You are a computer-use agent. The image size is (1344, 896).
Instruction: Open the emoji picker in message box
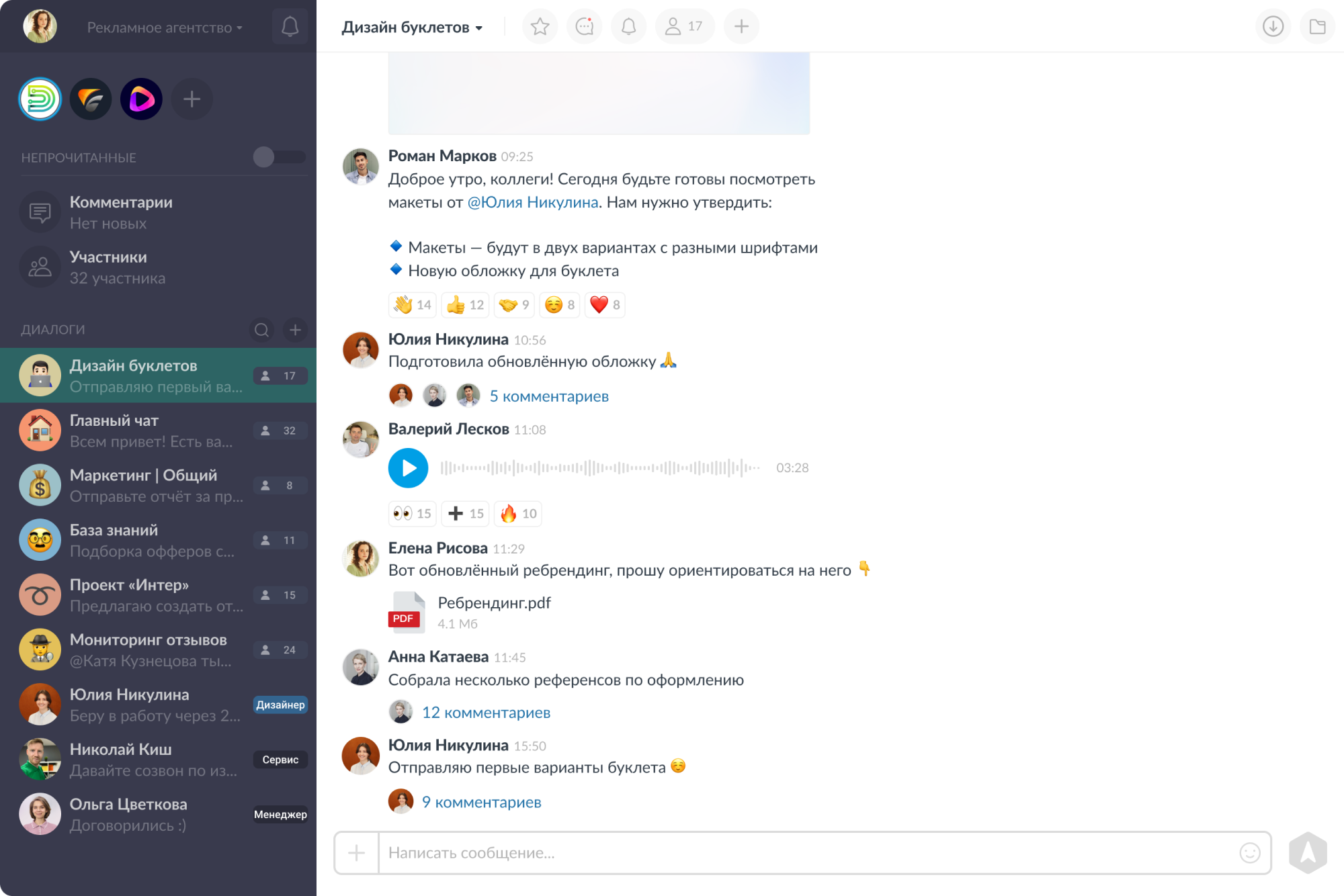click(x=1249, y=853)
